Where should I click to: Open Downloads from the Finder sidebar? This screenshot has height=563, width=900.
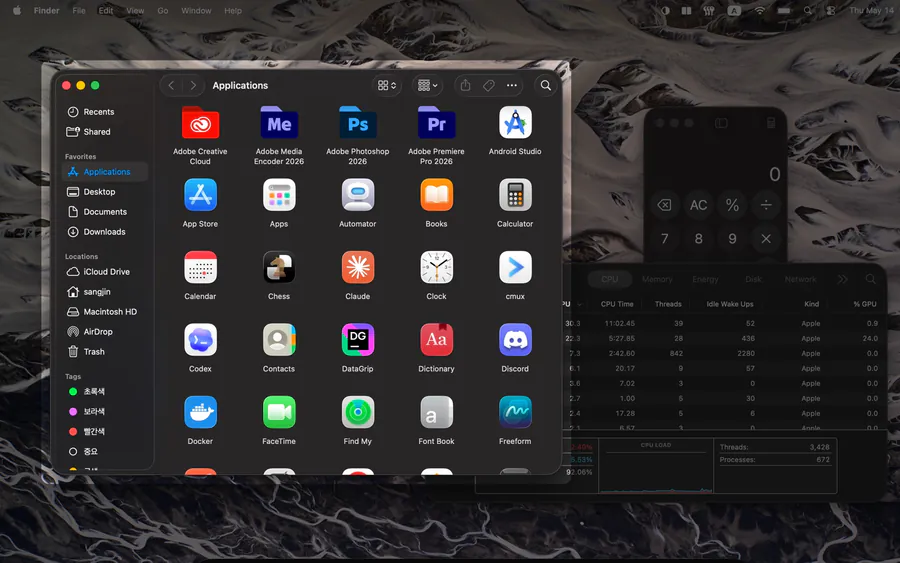tap(105, 232)
